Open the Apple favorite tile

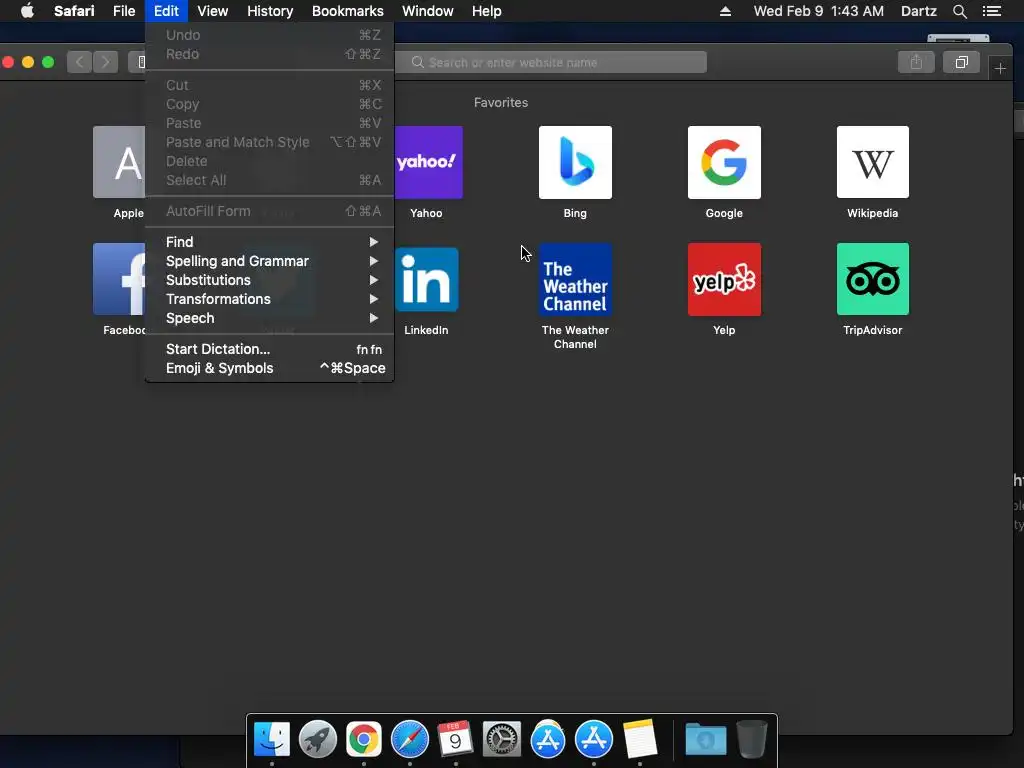coord(119,163)
